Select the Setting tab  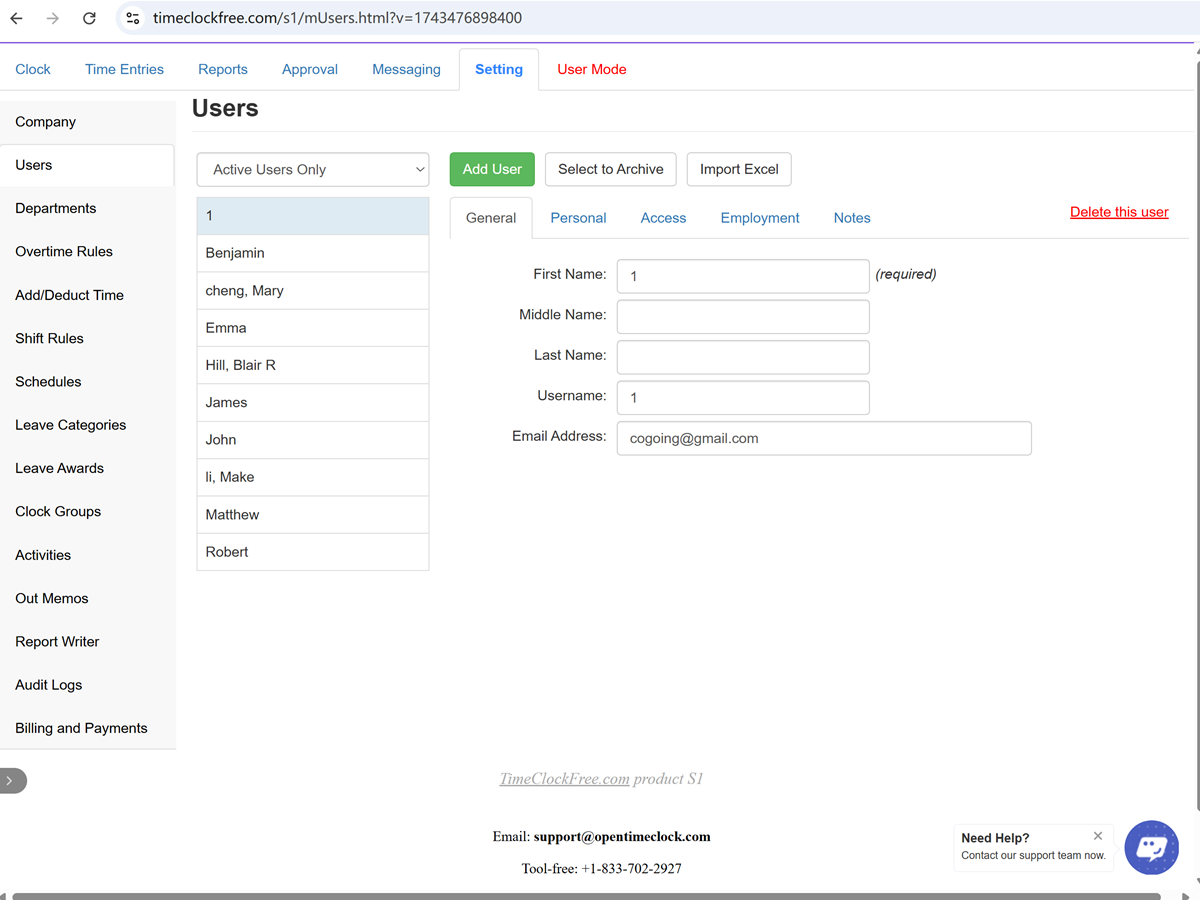pyautogui.click(x=499, y=69)
